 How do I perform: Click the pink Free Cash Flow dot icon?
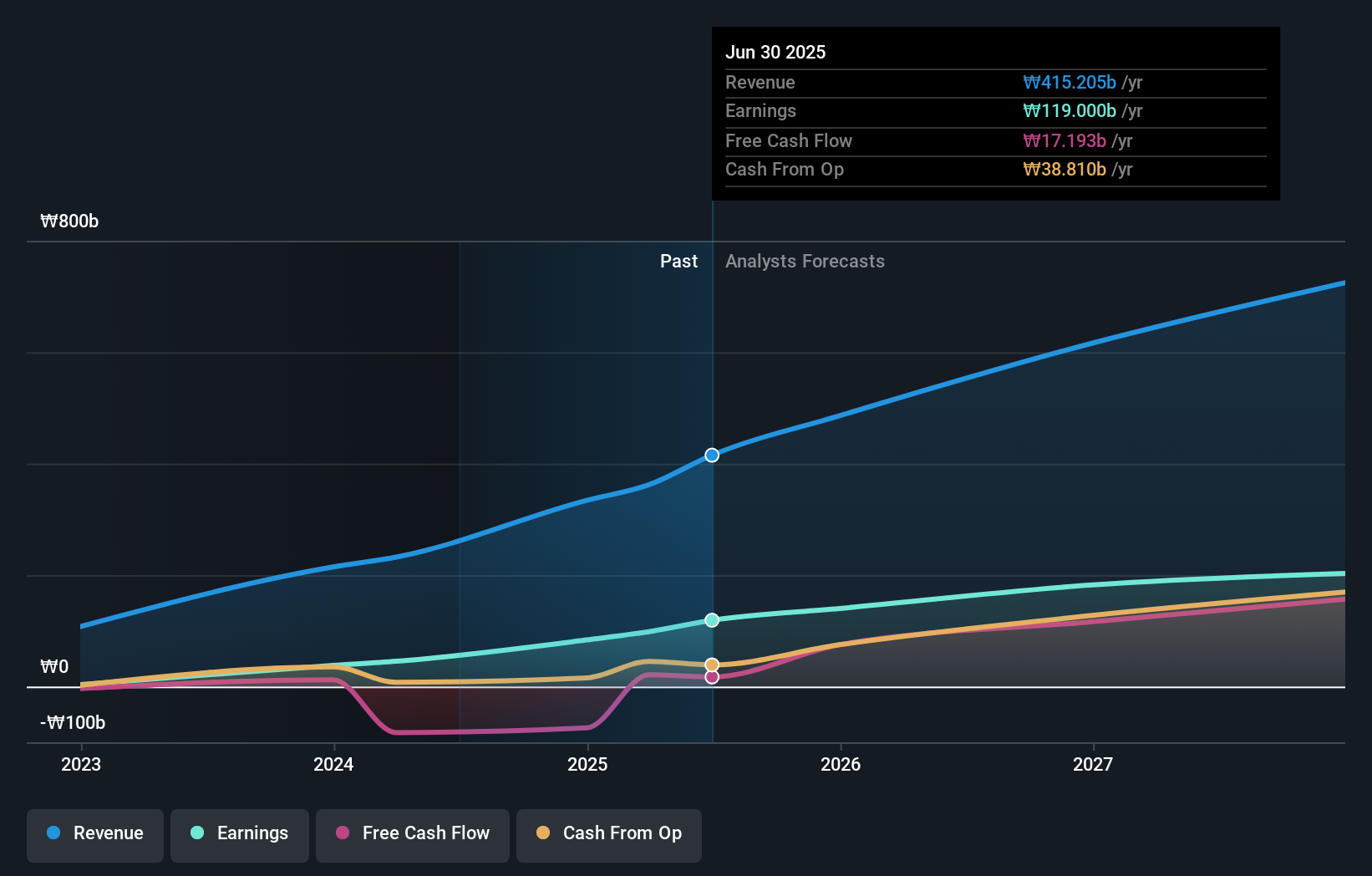click(x=343, y=833)
